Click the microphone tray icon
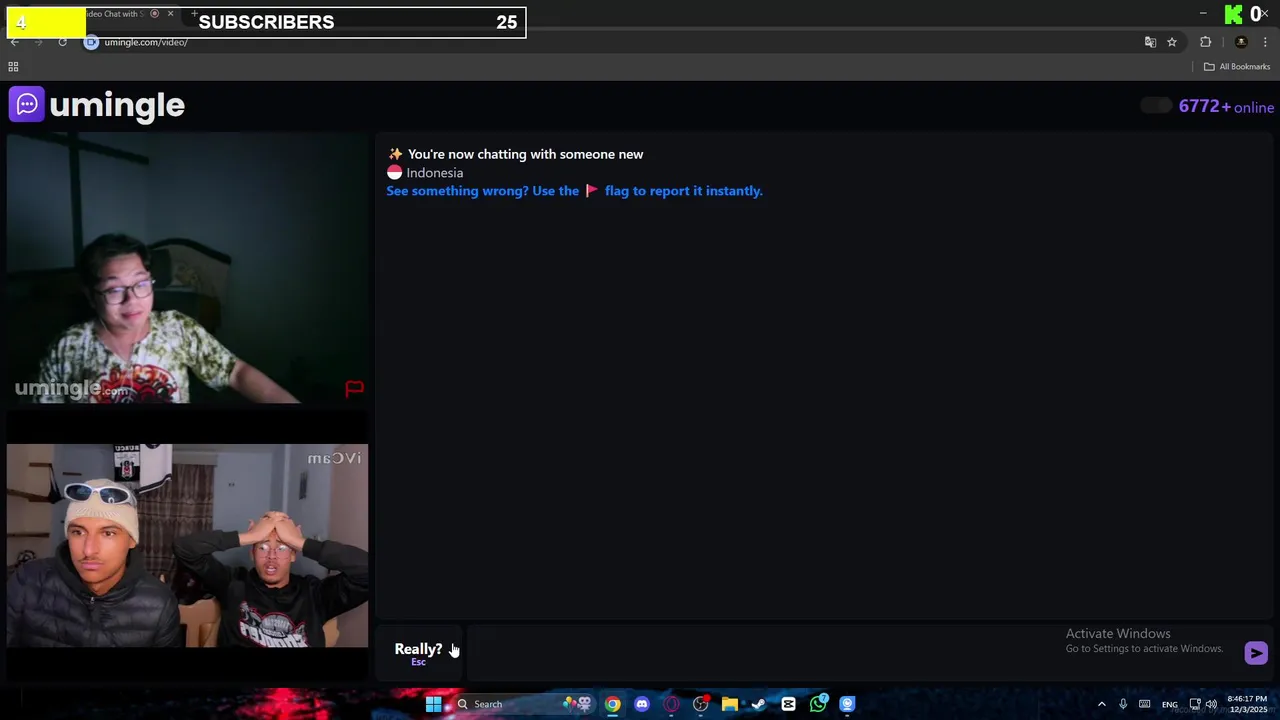1280x720 pixels. (x=1123, y=704)
